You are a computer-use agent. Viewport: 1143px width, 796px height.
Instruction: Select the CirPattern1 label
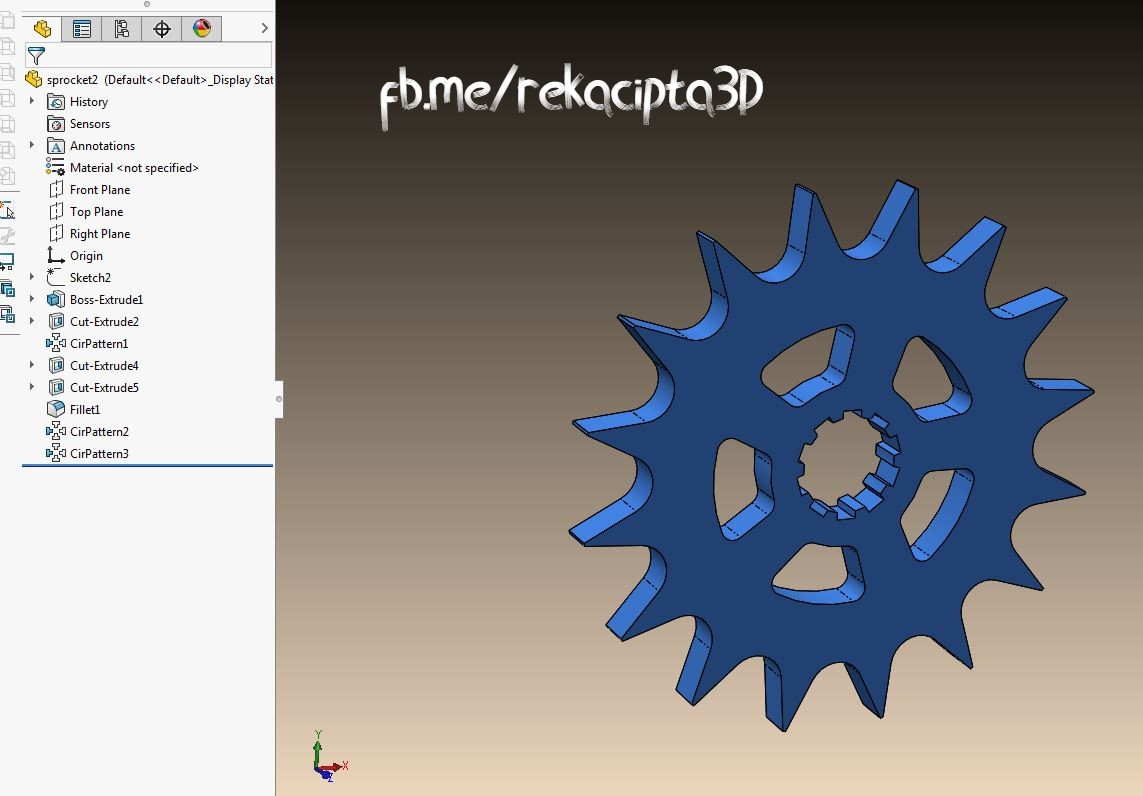pyautogui.click(x=99, y=343)
